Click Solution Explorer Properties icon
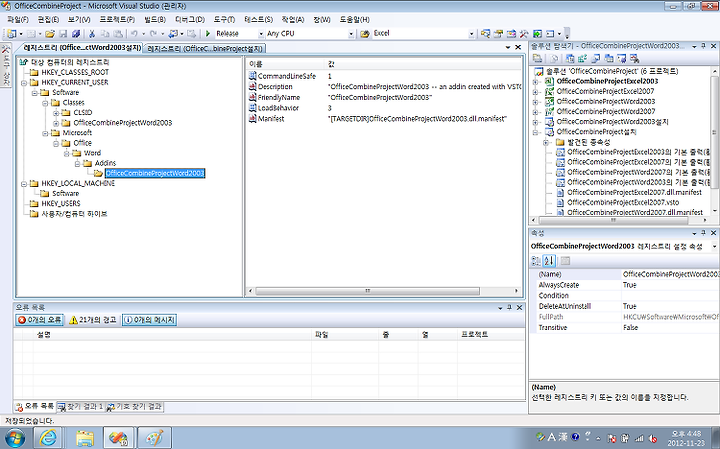The width and height of the screenshot is (720, 449). pyautogui.click(x=537, y=58)
